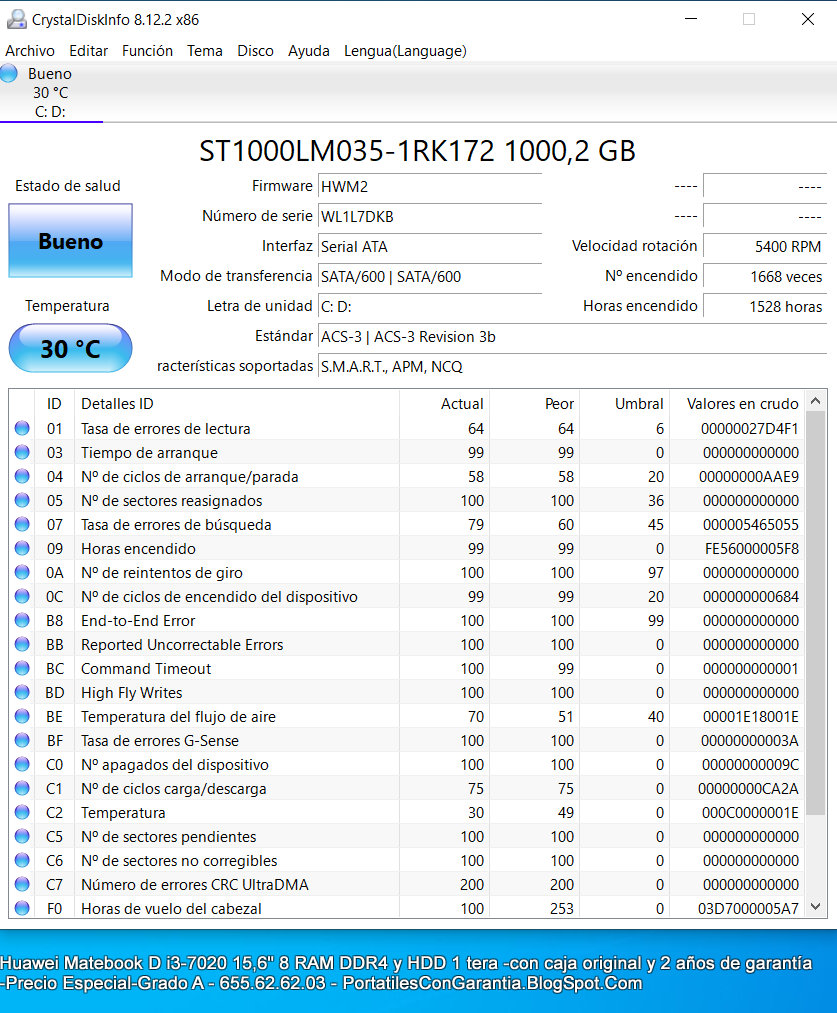The height and width of the screenshot is (1013, 837).
Task: Click the scroll up arrow of SMART table
Action: click(x=816, y=401)
